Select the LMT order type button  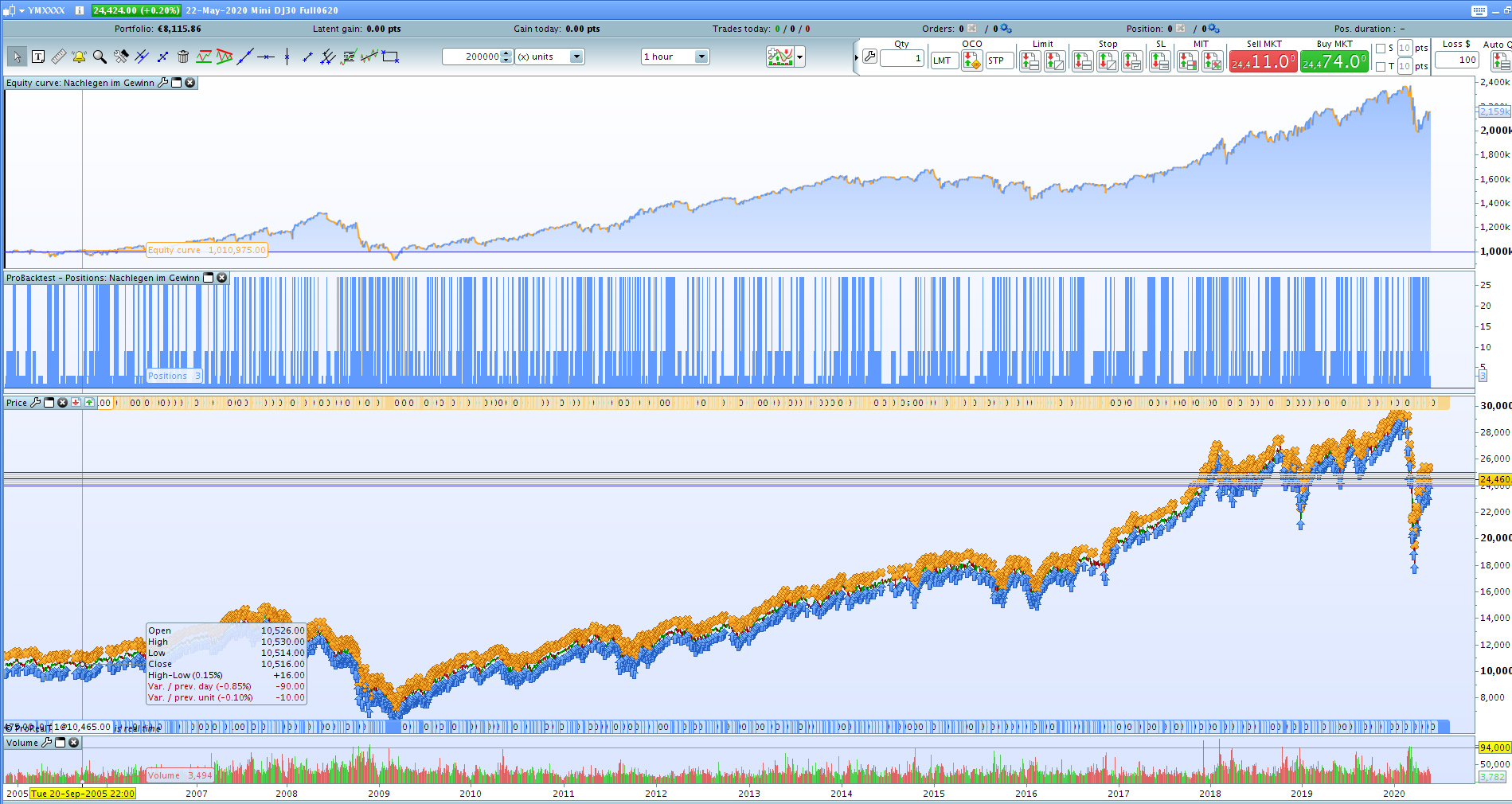point(944,60)
